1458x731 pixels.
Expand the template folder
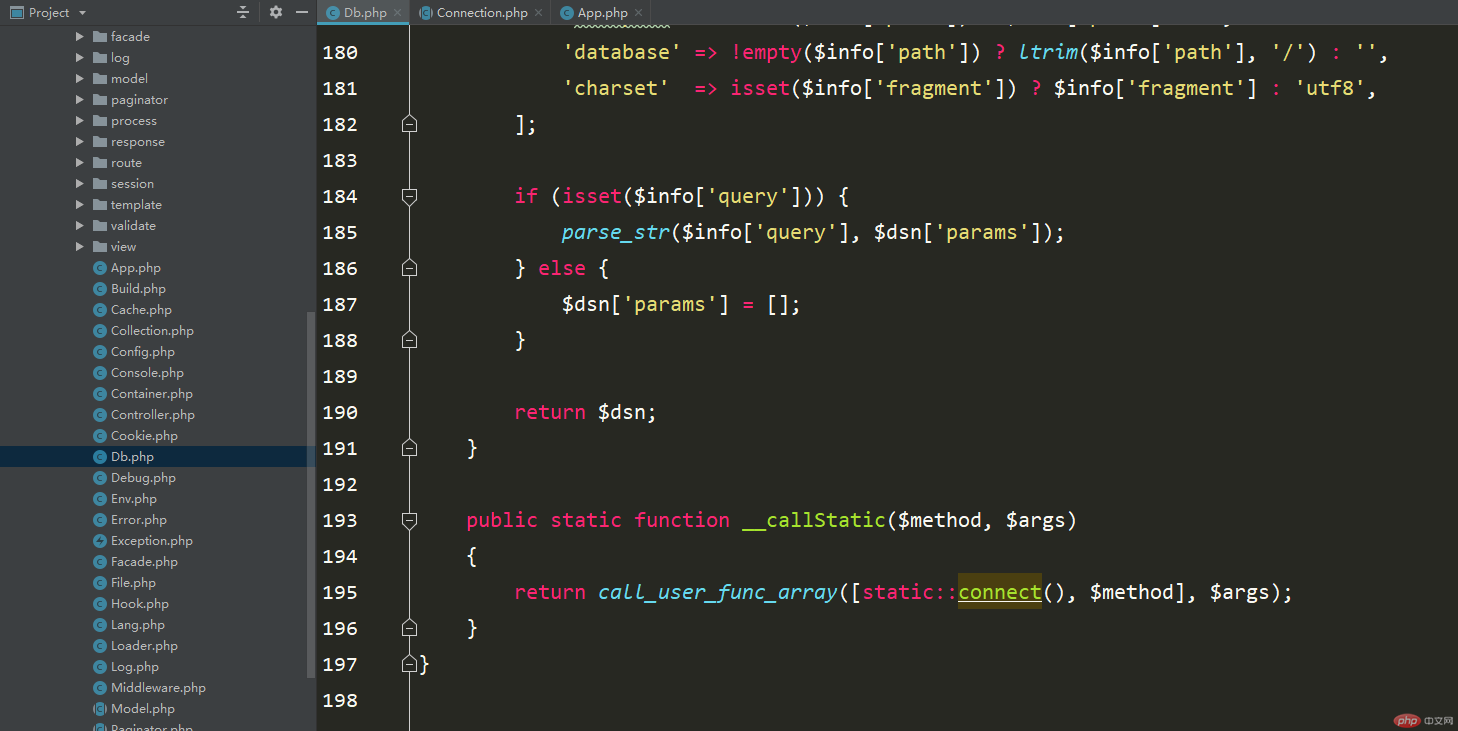coord(80,205)
